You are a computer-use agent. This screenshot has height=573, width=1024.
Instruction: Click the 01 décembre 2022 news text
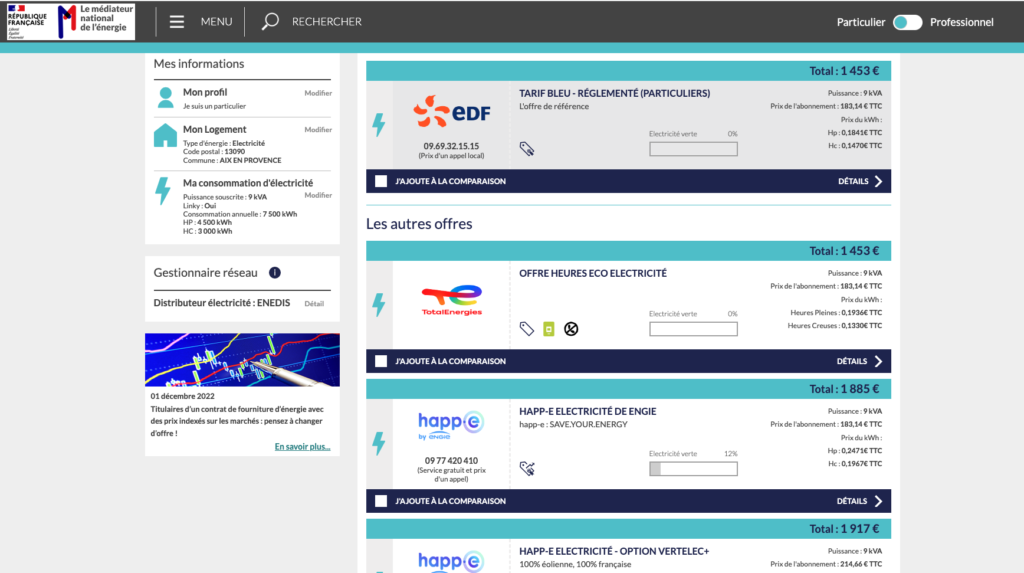(x=182, y=396)
